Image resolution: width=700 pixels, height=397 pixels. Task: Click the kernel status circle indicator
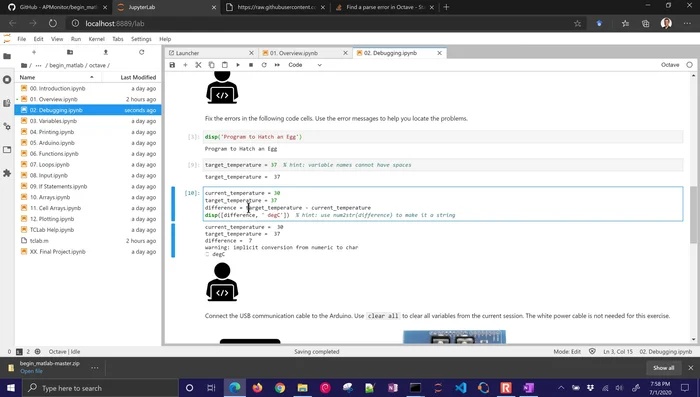(x=689, y=65)
